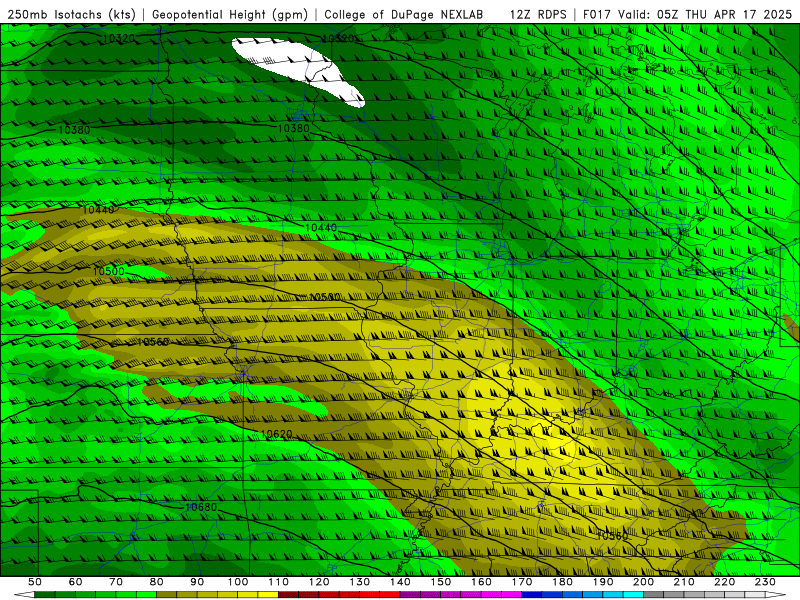Click the dark blue legend swatch starting at 170
Viewport: 800px width, 600px height.
532,594
